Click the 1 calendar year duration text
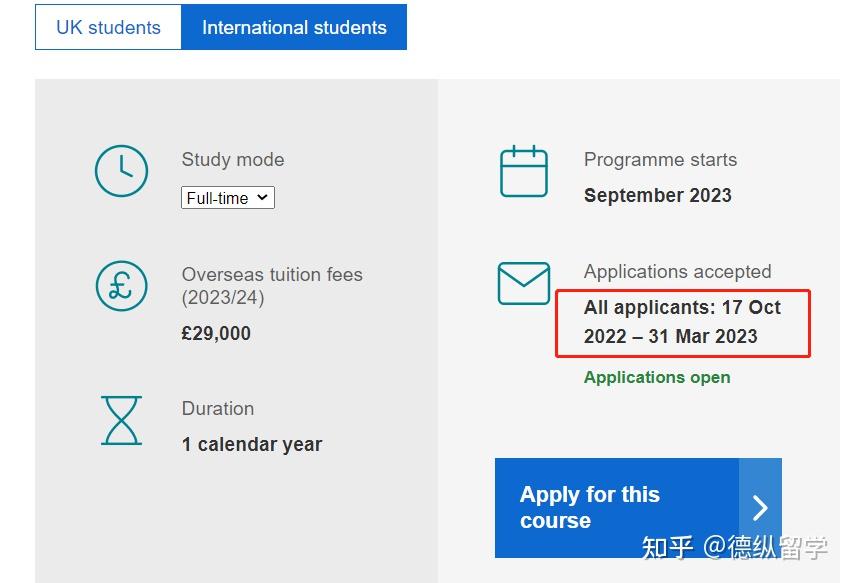Viewport: 850px width, 583px height. [251, 444]
